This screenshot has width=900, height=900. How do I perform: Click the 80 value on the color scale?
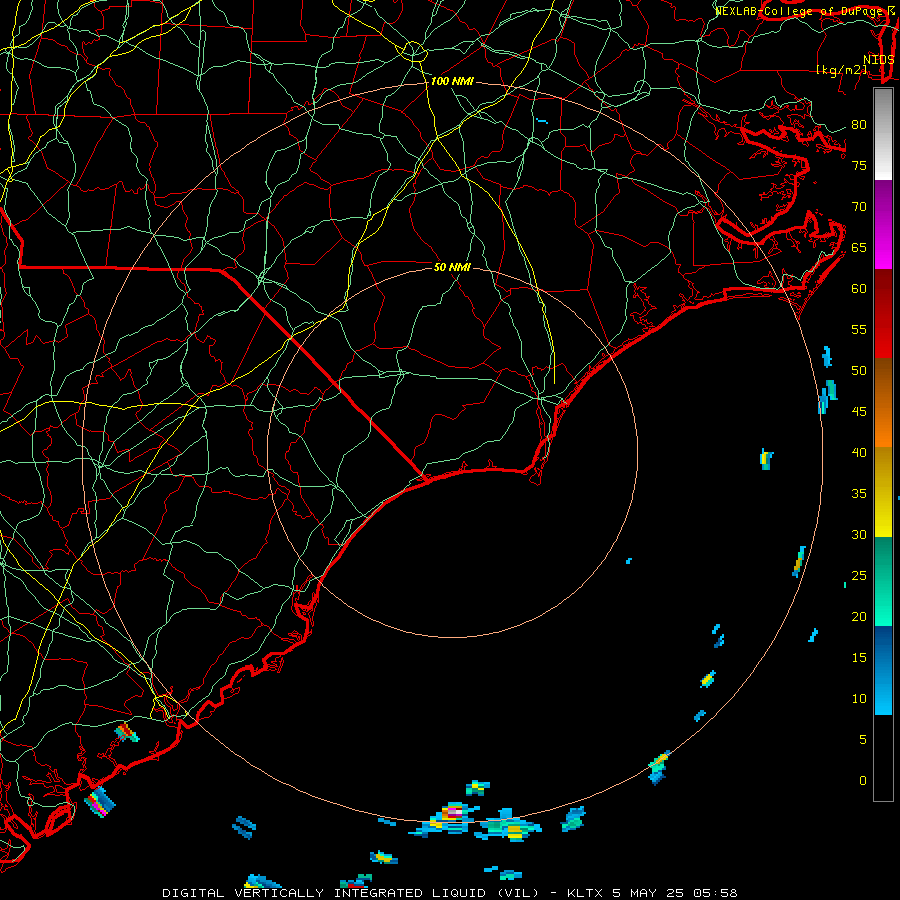click(x=859, y=125)
